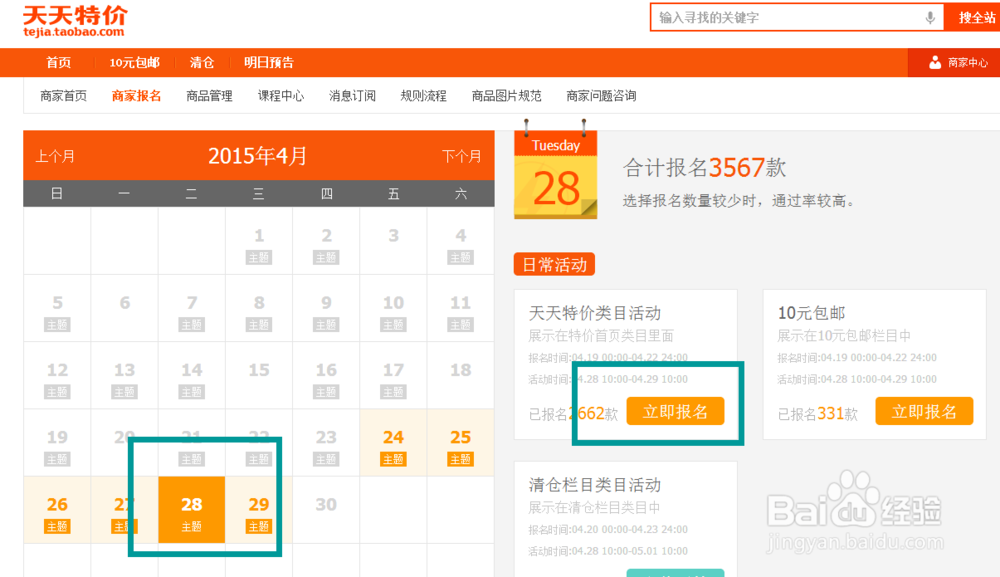Go to next month via 下个月
Screen dimensions: 1000x577
tap(462, 156)
